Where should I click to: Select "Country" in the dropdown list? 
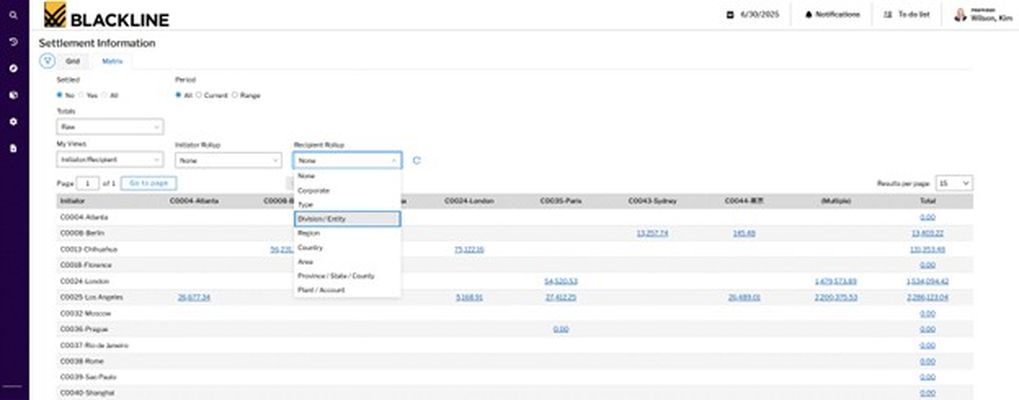tap(310, 247)
